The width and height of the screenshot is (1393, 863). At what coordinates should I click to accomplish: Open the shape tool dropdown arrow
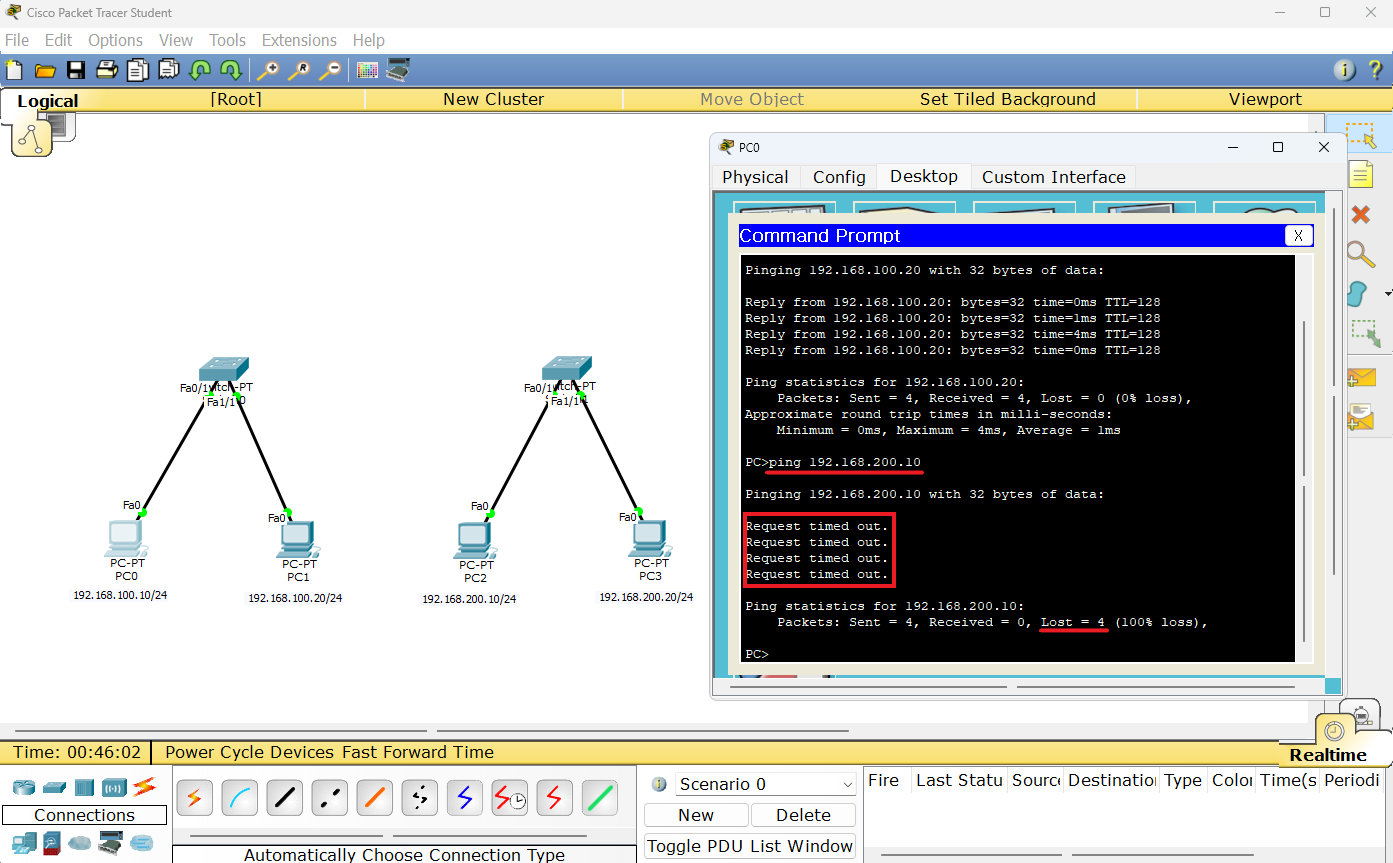coord(1387,294)
